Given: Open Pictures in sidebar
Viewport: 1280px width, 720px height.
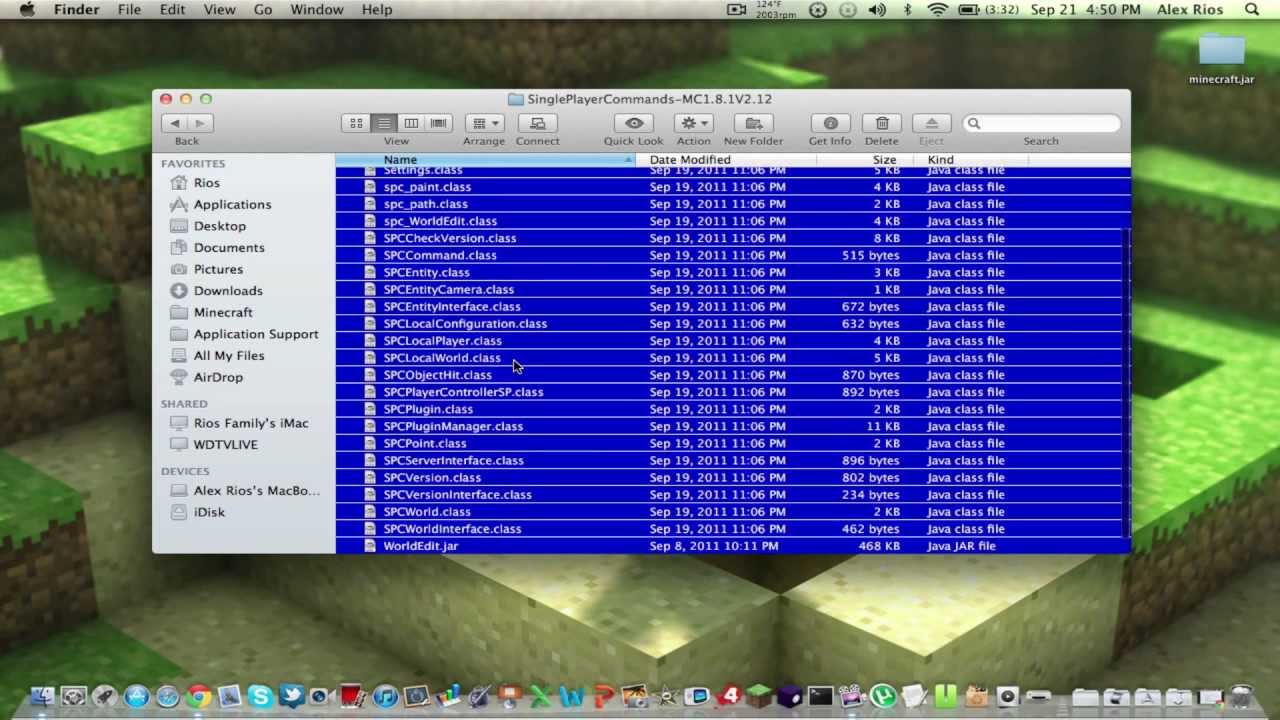Looking at the screenshot, I should coord(218,269).
